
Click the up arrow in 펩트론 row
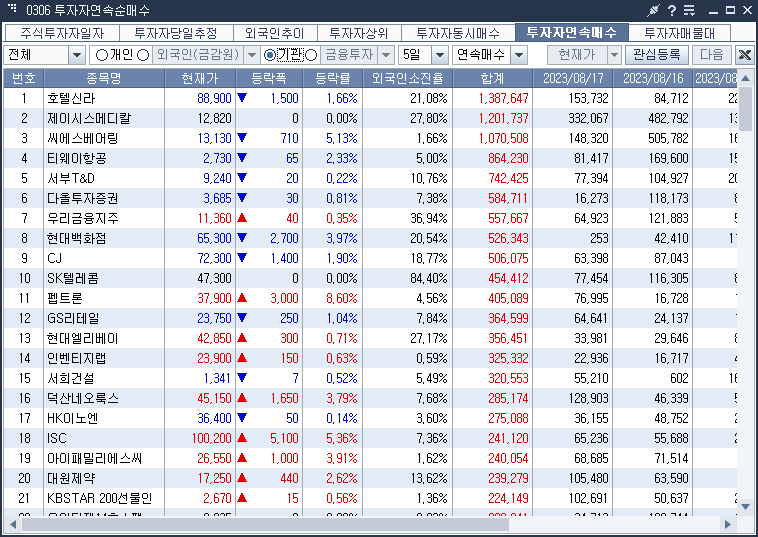(242, 298)
